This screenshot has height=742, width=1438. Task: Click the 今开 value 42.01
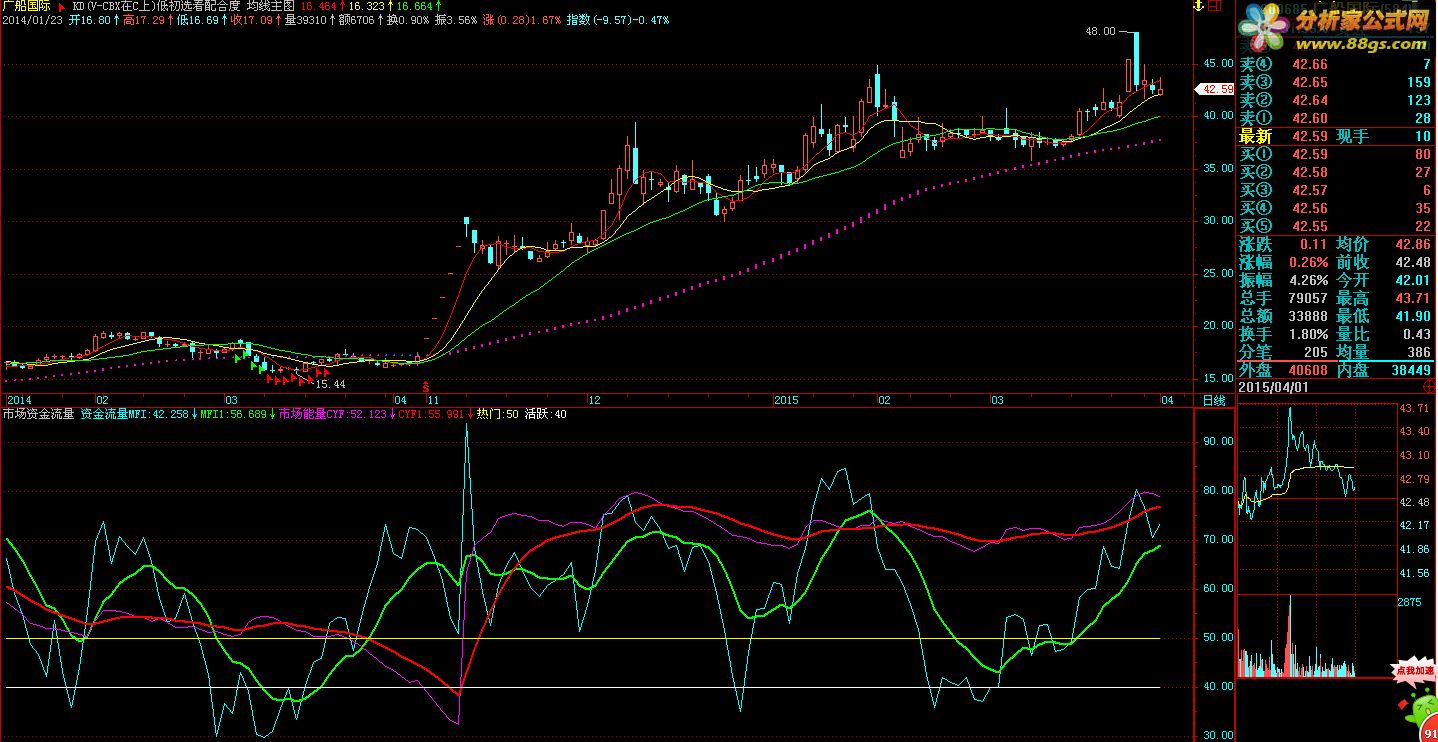click(1413, 280)
